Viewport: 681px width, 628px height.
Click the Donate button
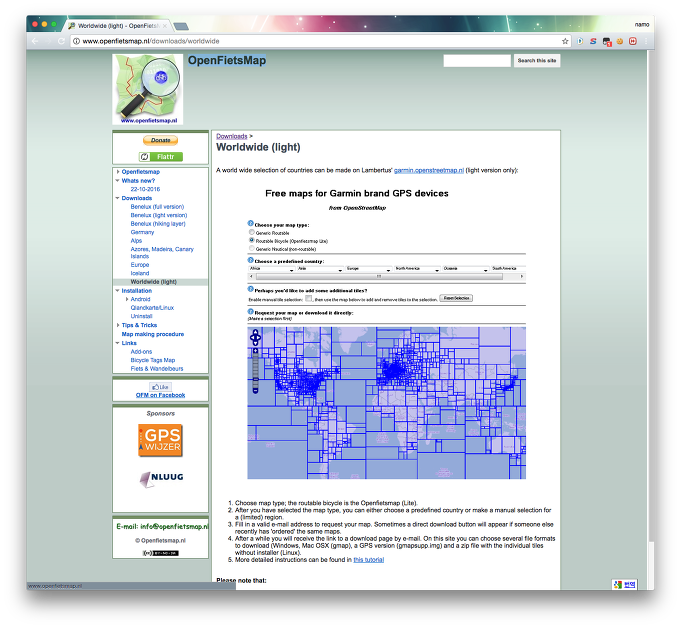pos(161,140)
